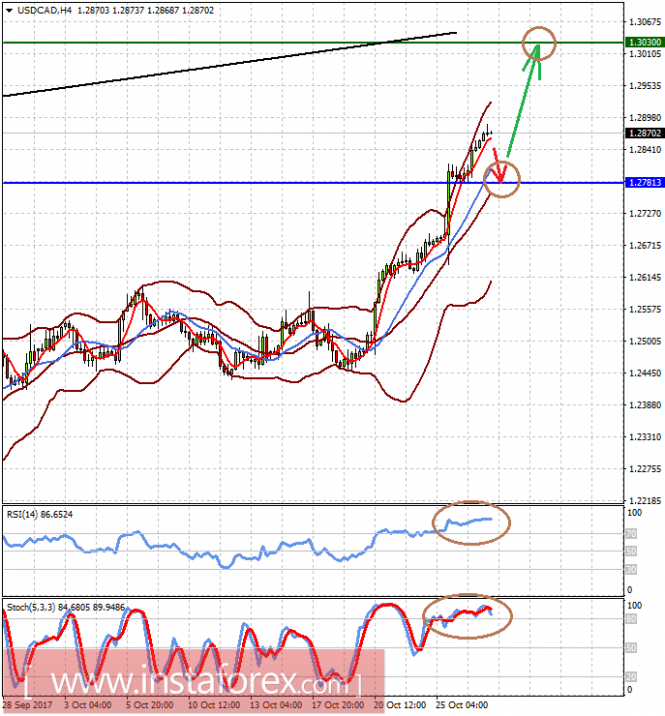
Task: Select the brown ellipse at 1.30300 target
Action: point(539,43)
